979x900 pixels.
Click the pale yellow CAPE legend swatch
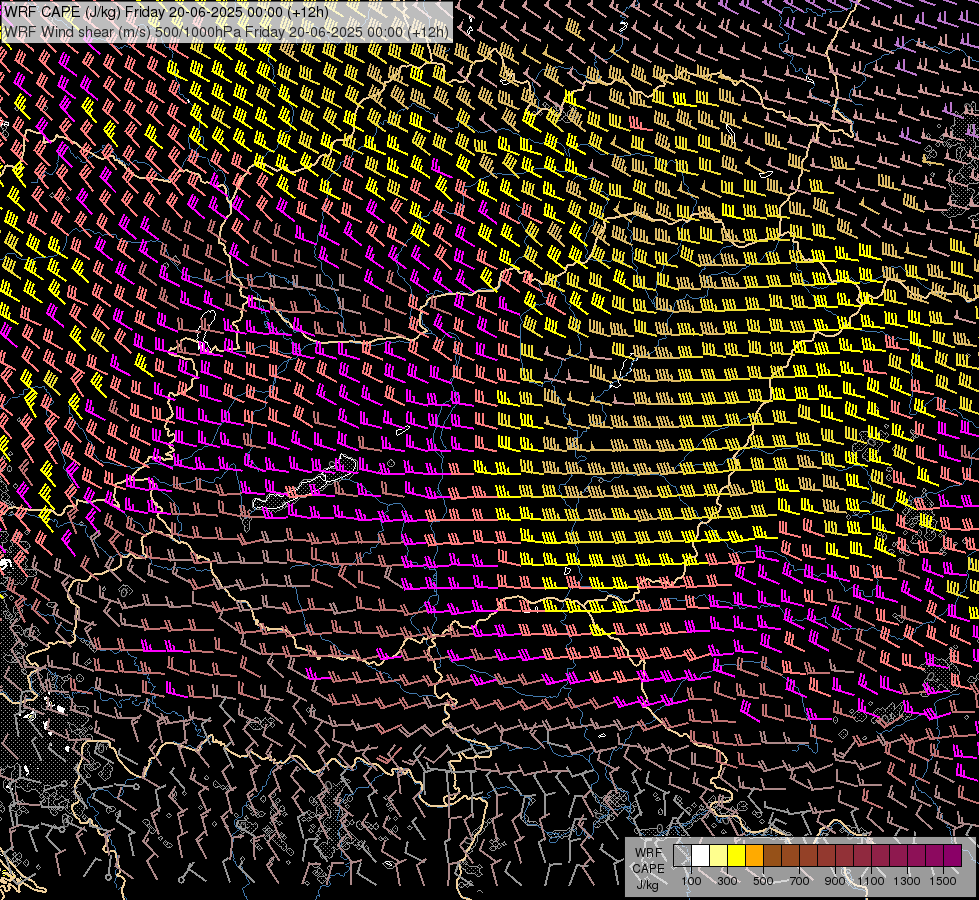pyautogui.click(x=719, y=856)
